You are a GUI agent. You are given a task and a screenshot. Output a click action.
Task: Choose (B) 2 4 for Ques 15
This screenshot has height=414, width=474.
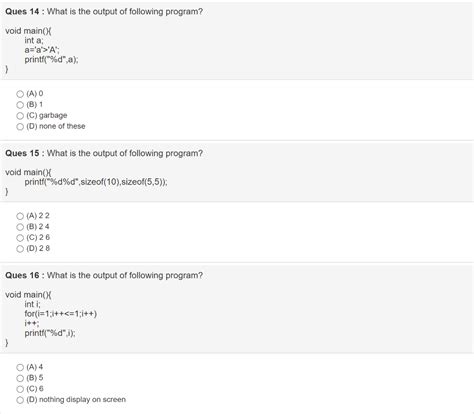tap(20, 227)
